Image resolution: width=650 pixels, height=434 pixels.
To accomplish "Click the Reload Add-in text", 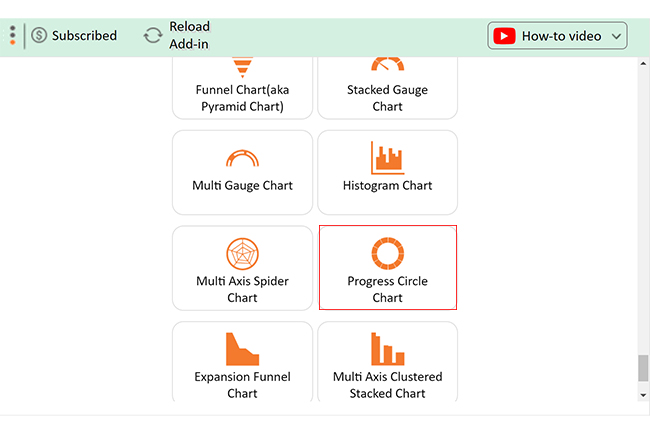I will (189, 35).
